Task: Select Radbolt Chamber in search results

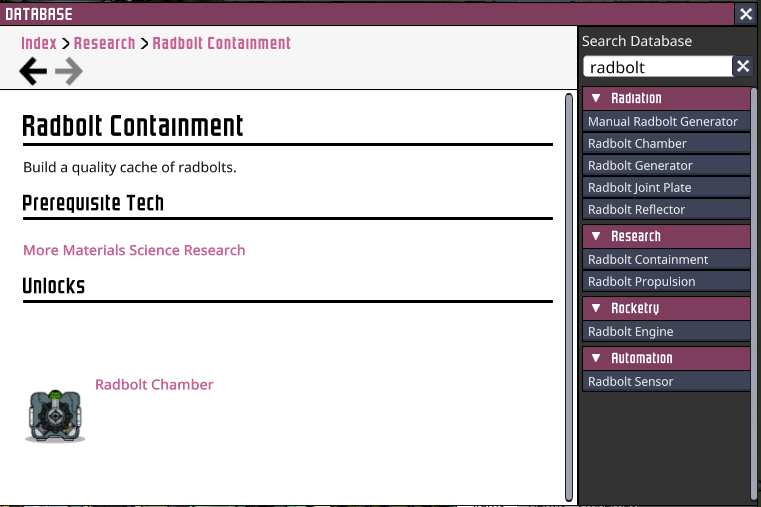Action: pos(666,144)
